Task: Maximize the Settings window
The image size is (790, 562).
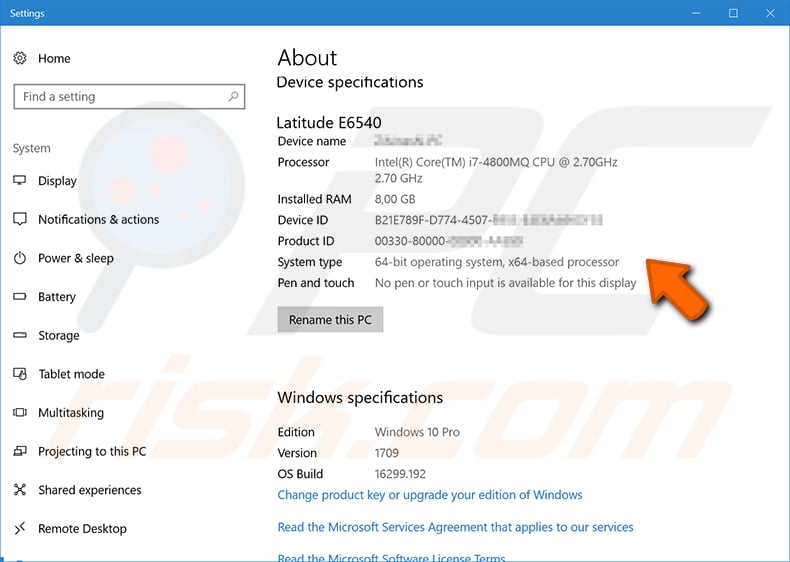Action: point(733,13)
